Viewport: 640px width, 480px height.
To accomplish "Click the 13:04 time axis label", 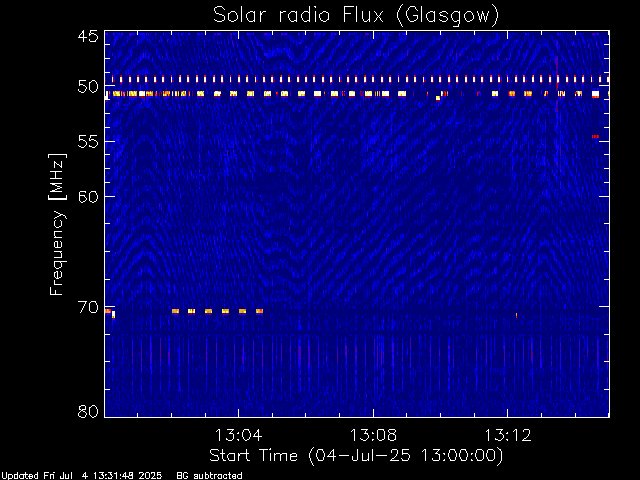I will pos(238,435).
